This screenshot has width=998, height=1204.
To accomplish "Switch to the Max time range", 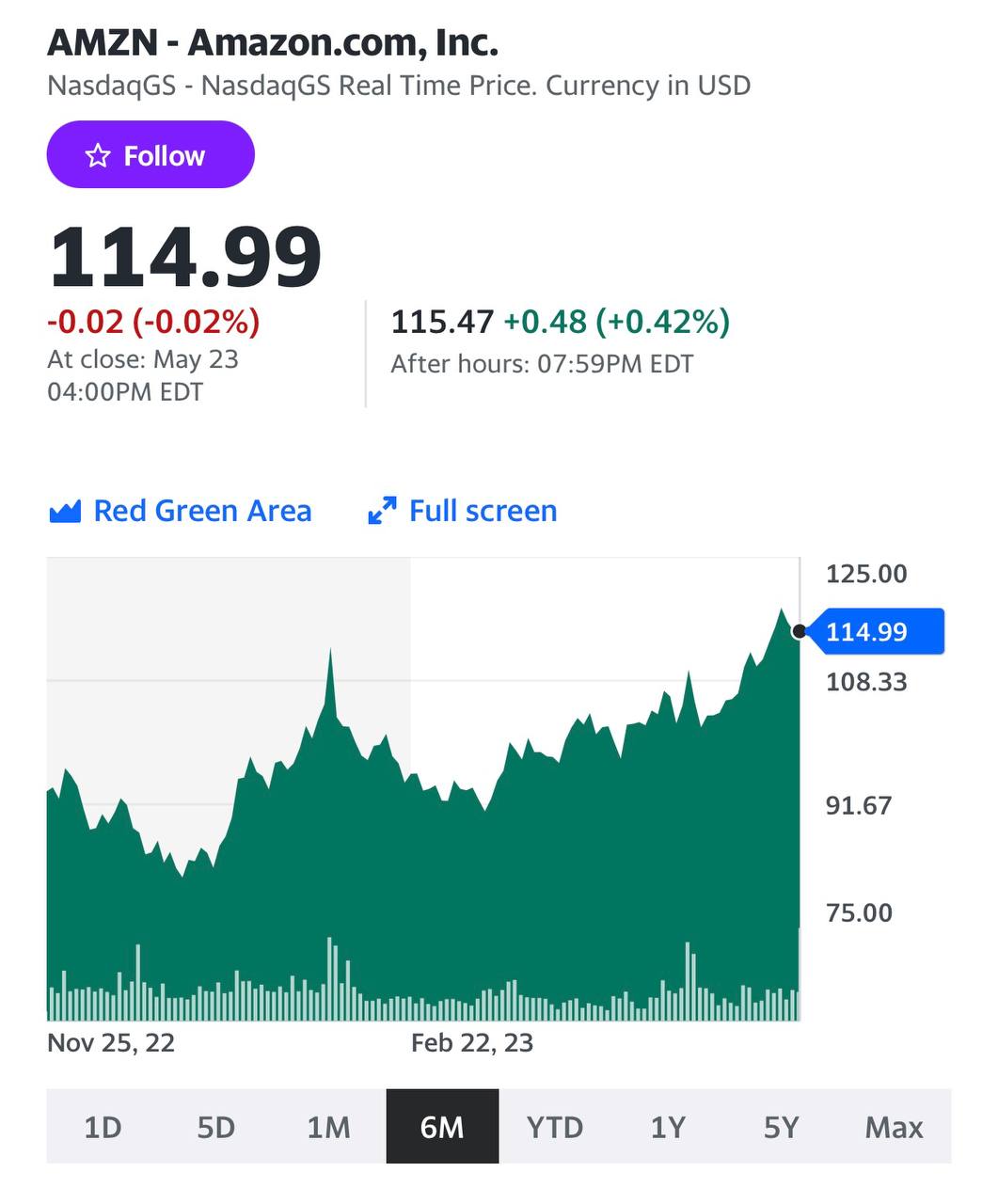I will (x=895, y=1127).
